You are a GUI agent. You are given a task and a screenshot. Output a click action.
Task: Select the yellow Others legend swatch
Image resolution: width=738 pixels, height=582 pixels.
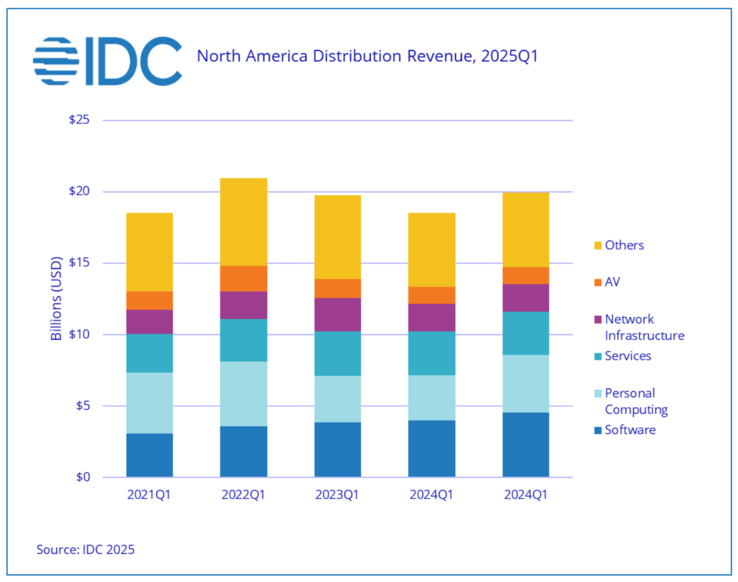coord(597,246)
